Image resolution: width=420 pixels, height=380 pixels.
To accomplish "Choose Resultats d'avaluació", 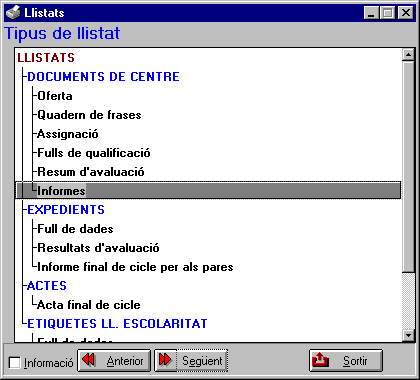I will tap(98, 248).
